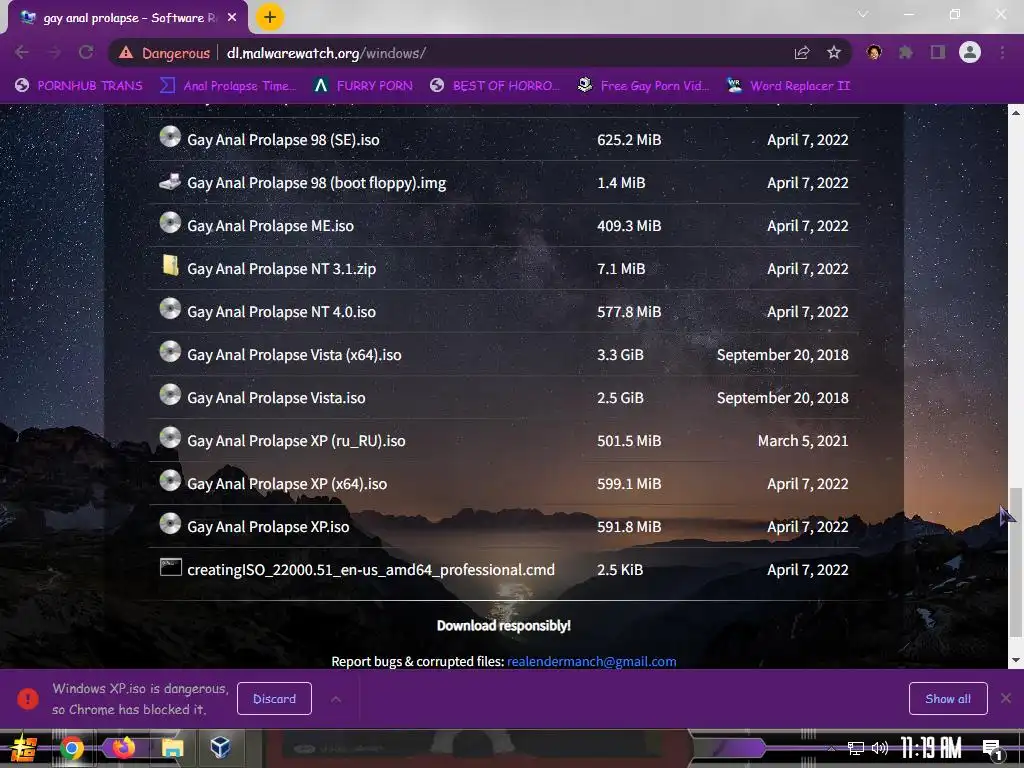Image resolution: width=1024 pixels, height=768 pixels.
Task: Share this page using the share icon
Action: pyautogui.click(x=802, y=53)
